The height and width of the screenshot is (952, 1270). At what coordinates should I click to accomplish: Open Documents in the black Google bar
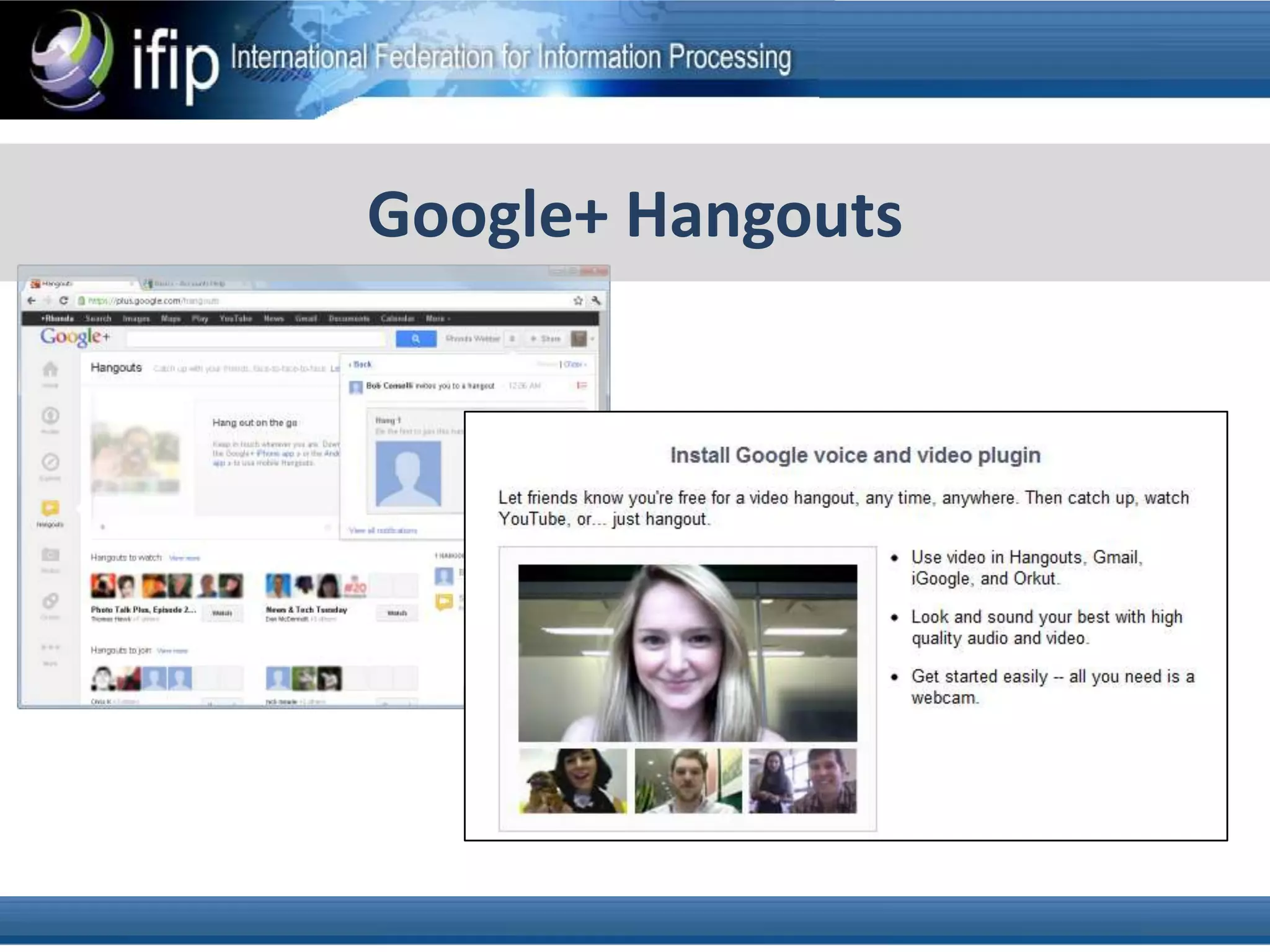click(x=349, y=319)
